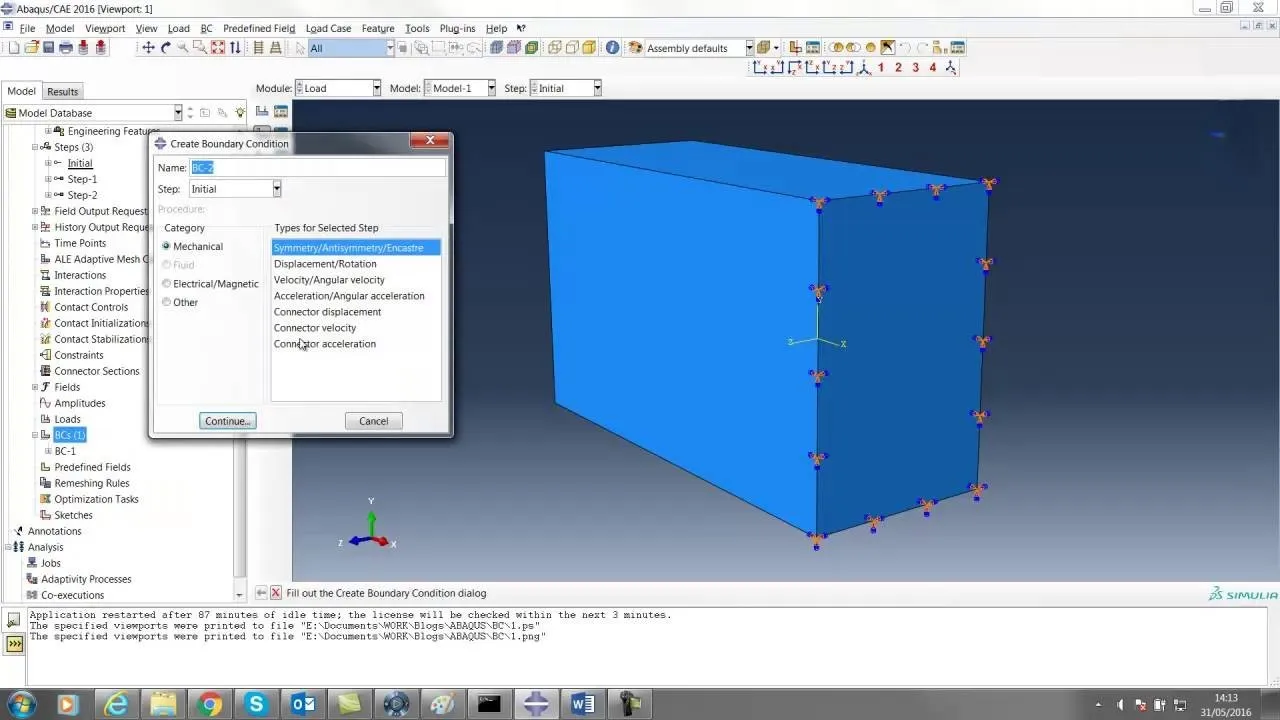The height and width of the screenshot is (720, 1280).
Task: Click the Print icon in the toolbar
Action: [x=65, y=48]
